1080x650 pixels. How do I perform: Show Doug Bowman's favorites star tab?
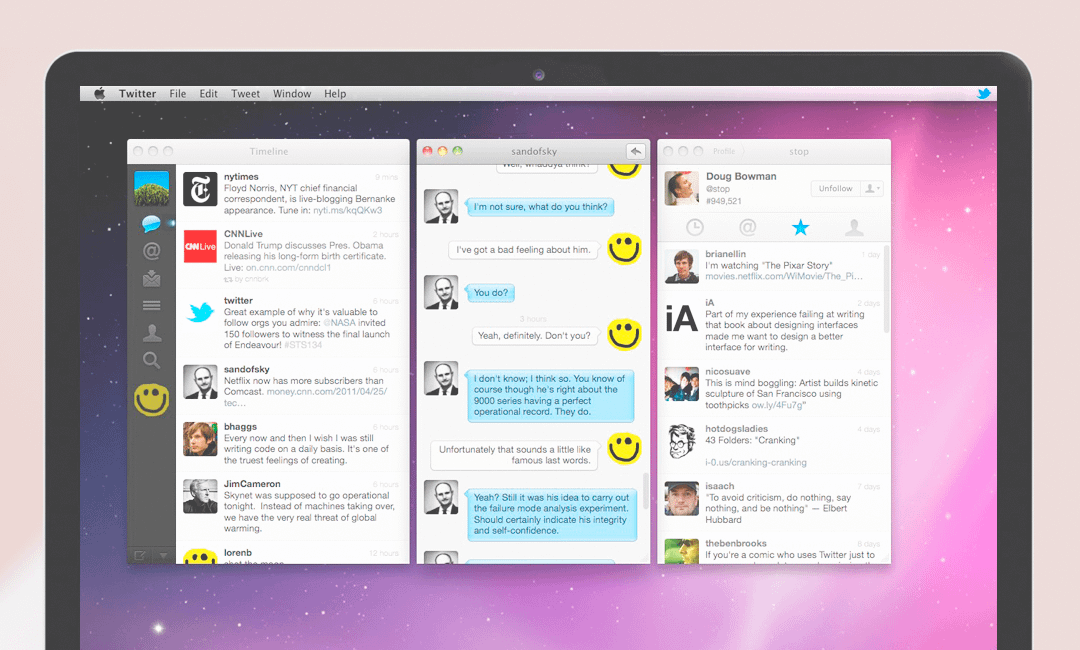800,227
